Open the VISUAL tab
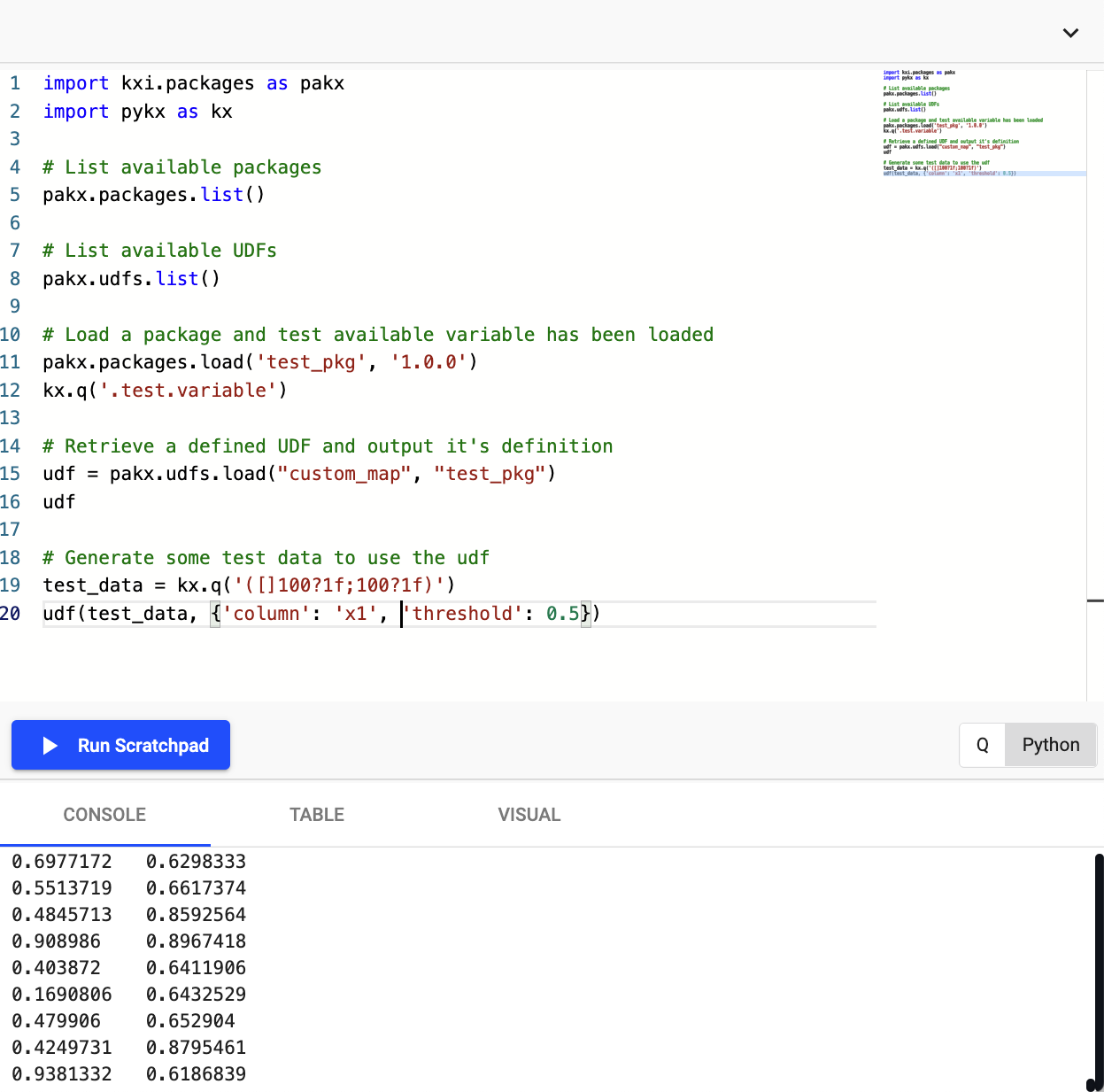The width and height of the screenshot is (1104, 1092). (x=529, y=815)
